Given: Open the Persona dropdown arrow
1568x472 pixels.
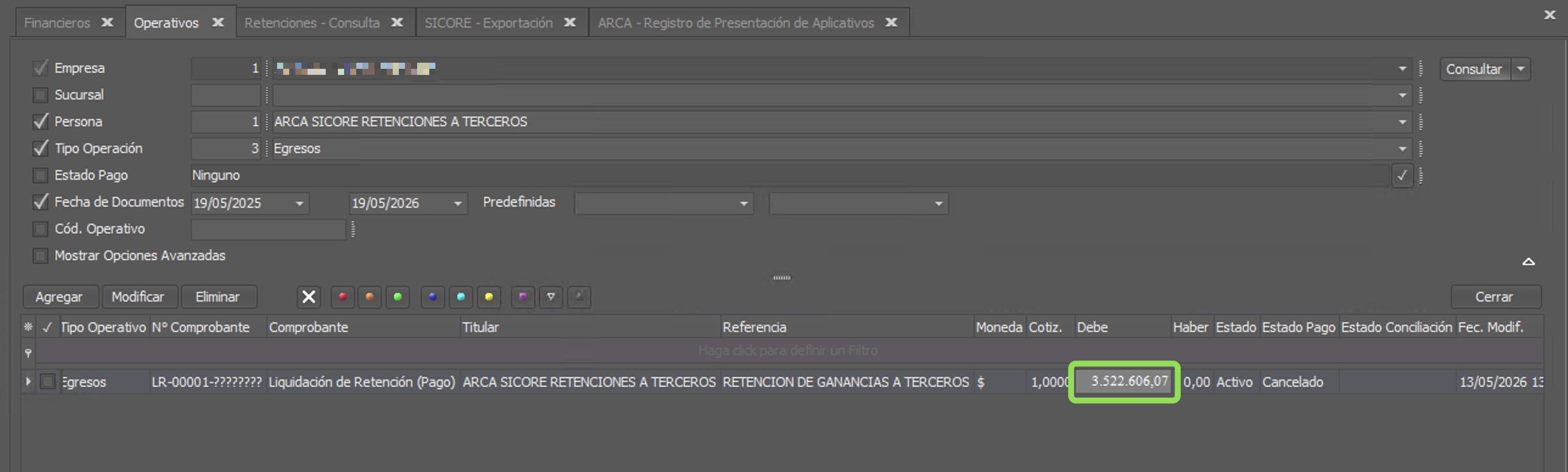Looking at the screenshot, I should (x=1402, y=122).
